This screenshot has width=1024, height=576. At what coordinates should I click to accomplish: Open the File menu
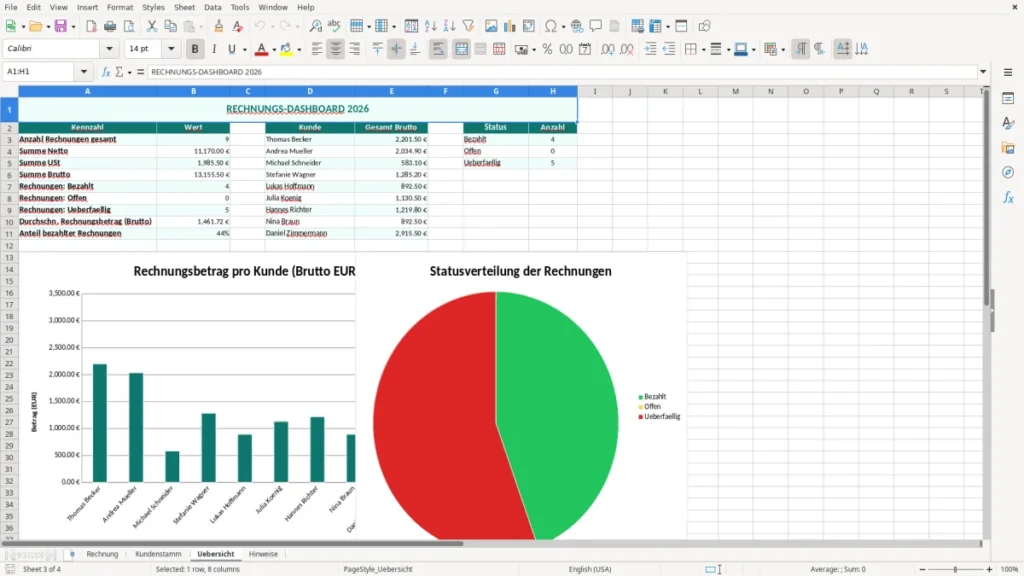click(11, 7)
